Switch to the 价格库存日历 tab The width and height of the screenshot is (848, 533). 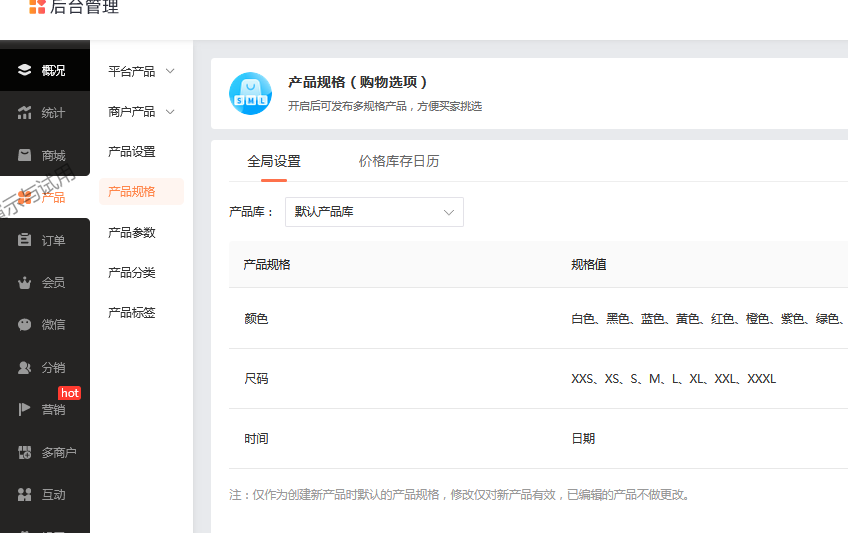tap(398, 161)
